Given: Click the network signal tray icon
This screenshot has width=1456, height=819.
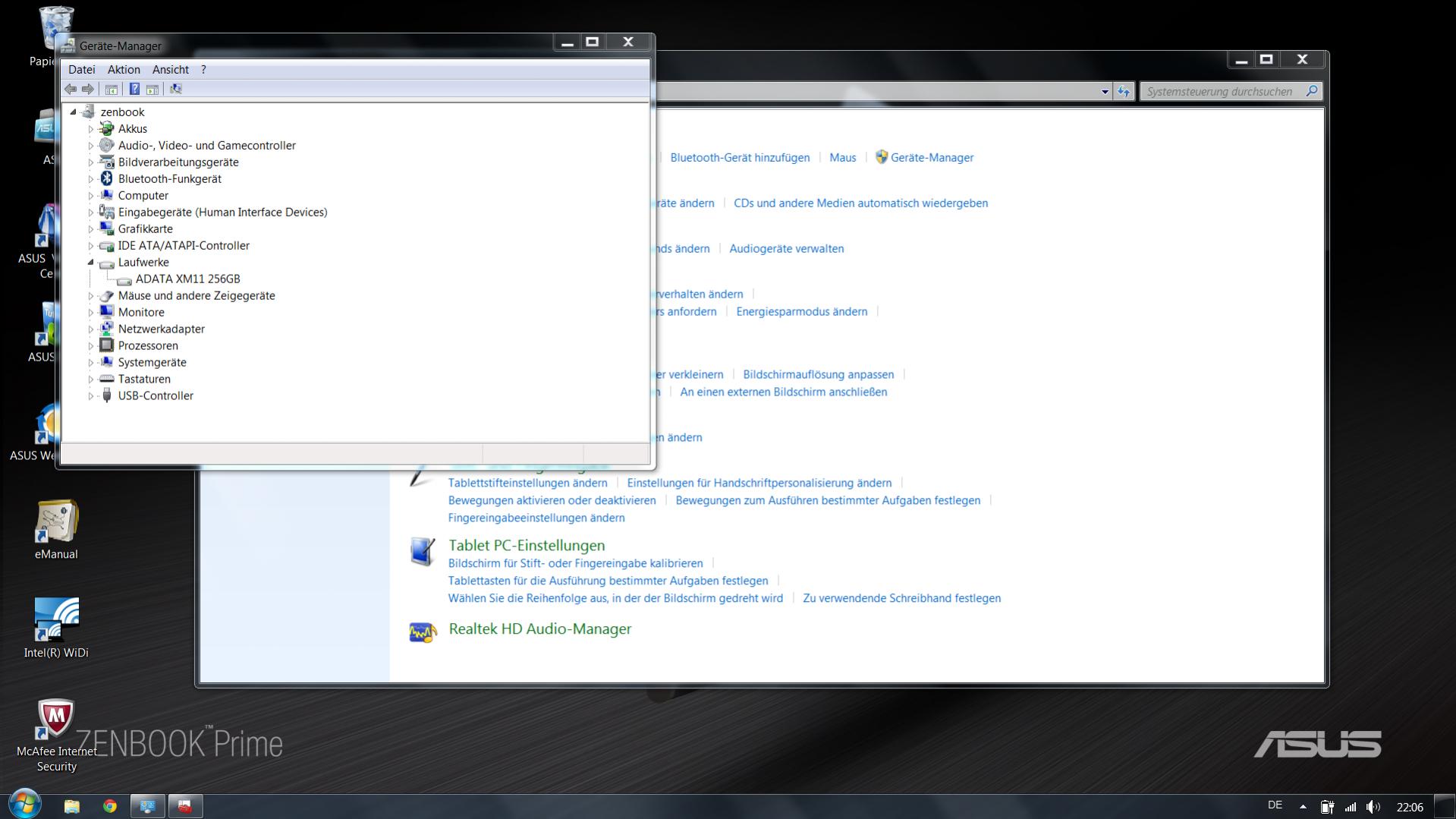Looking at the screenshot, I should coord(1351,807).
